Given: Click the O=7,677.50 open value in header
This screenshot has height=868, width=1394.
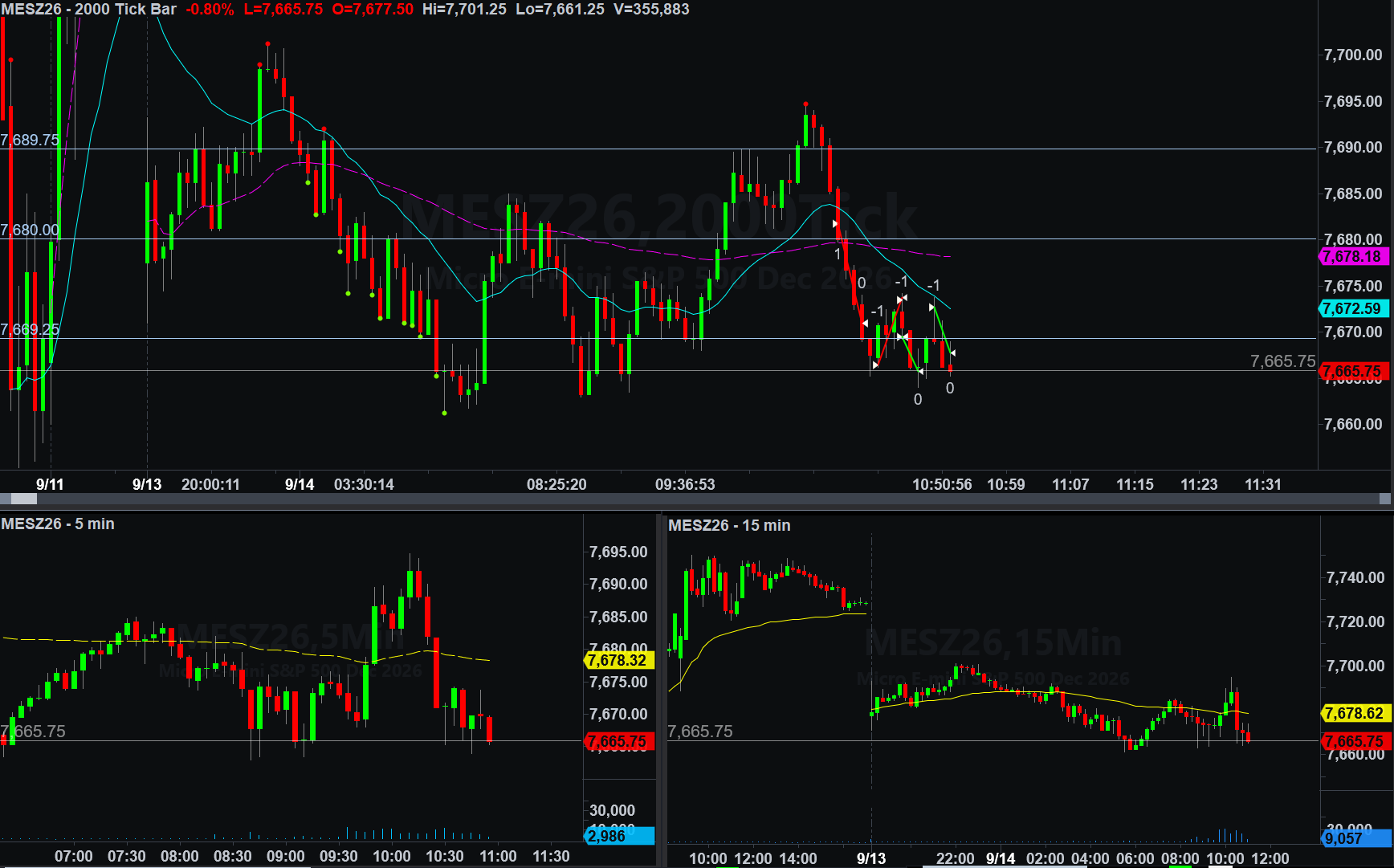Looking at the screenshot, I should tap(373, 10).
